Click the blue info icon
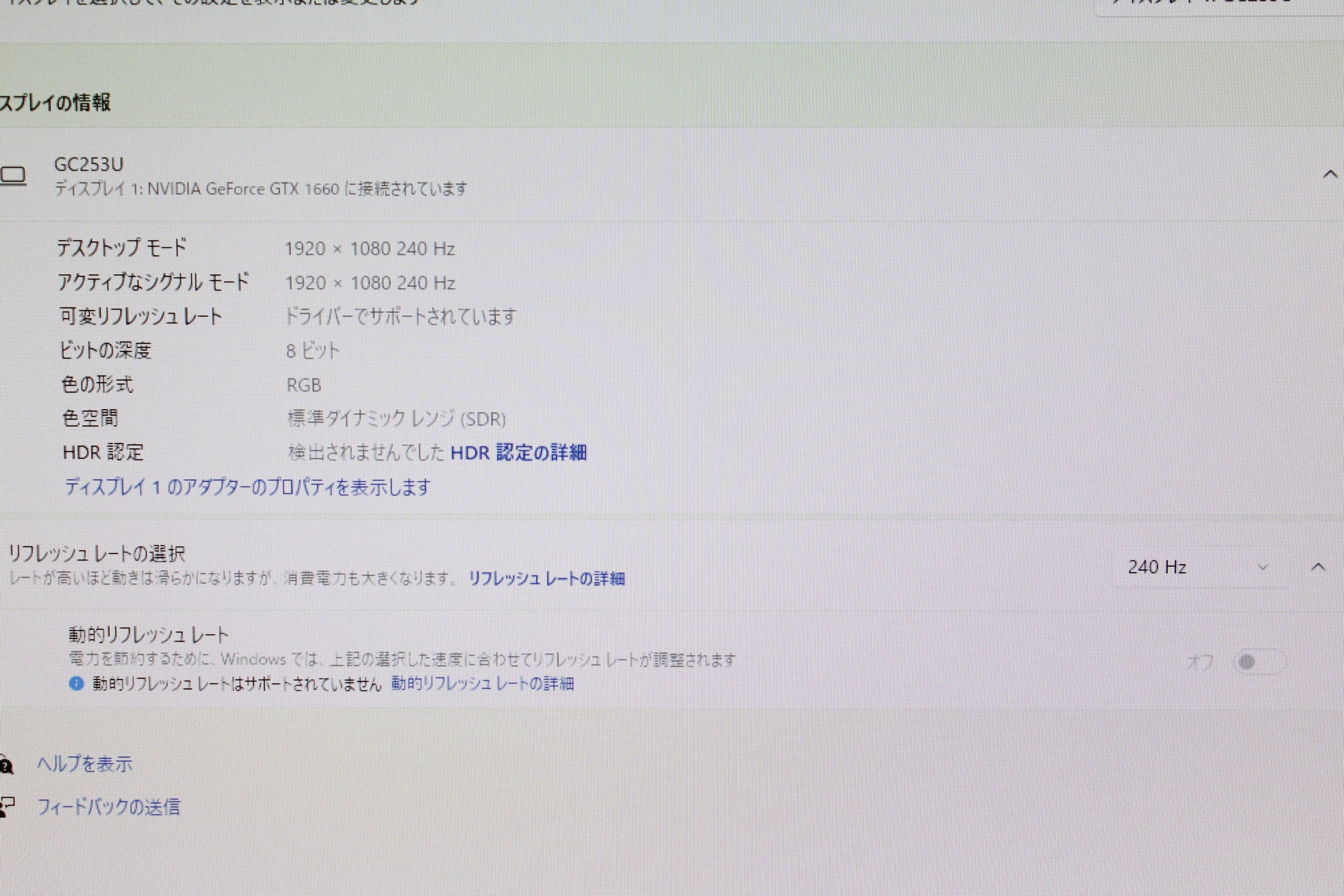Screen dimensions: 1344x896 76,683
